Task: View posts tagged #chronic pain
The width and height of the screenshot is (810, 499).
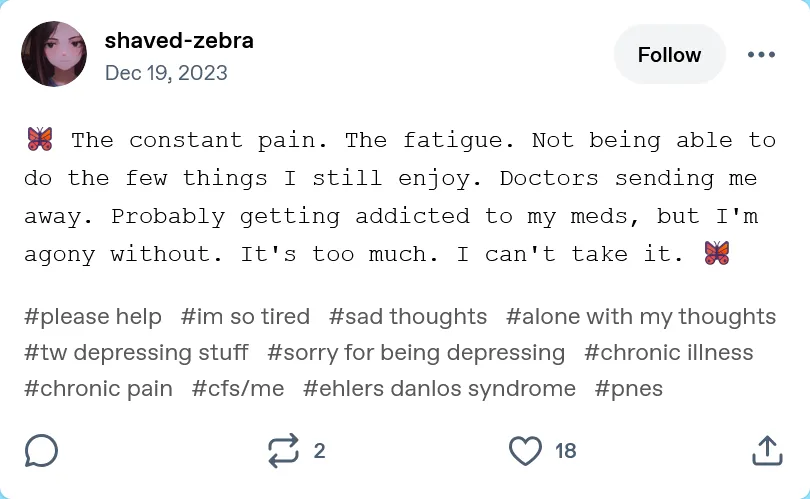Action: pos(98,388)
